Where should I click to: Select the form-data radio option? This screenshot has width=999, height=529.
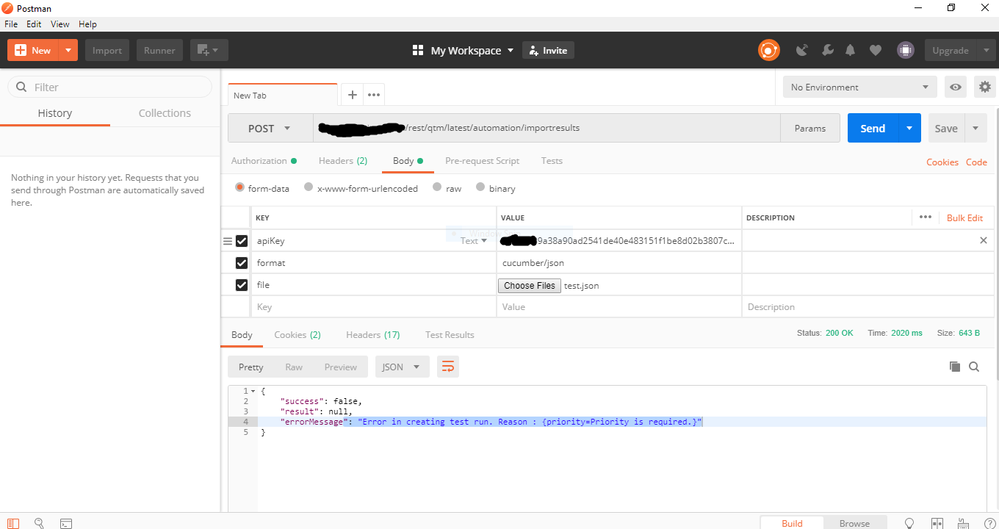tap(240, 187)
